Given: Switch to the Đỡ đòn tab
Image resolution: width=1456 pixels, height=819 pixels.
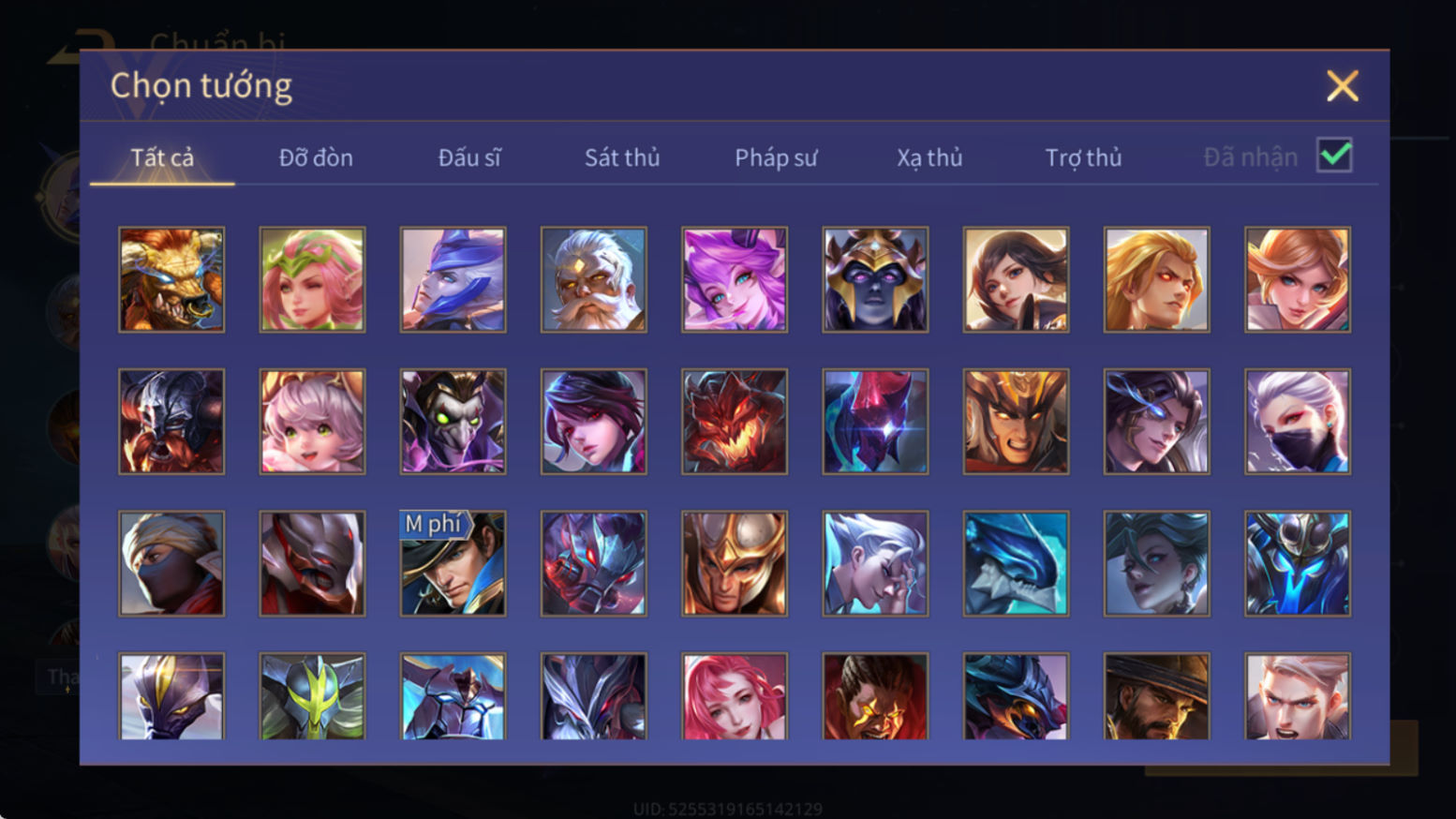Looking at the screenshot, I should pos(316,157).
